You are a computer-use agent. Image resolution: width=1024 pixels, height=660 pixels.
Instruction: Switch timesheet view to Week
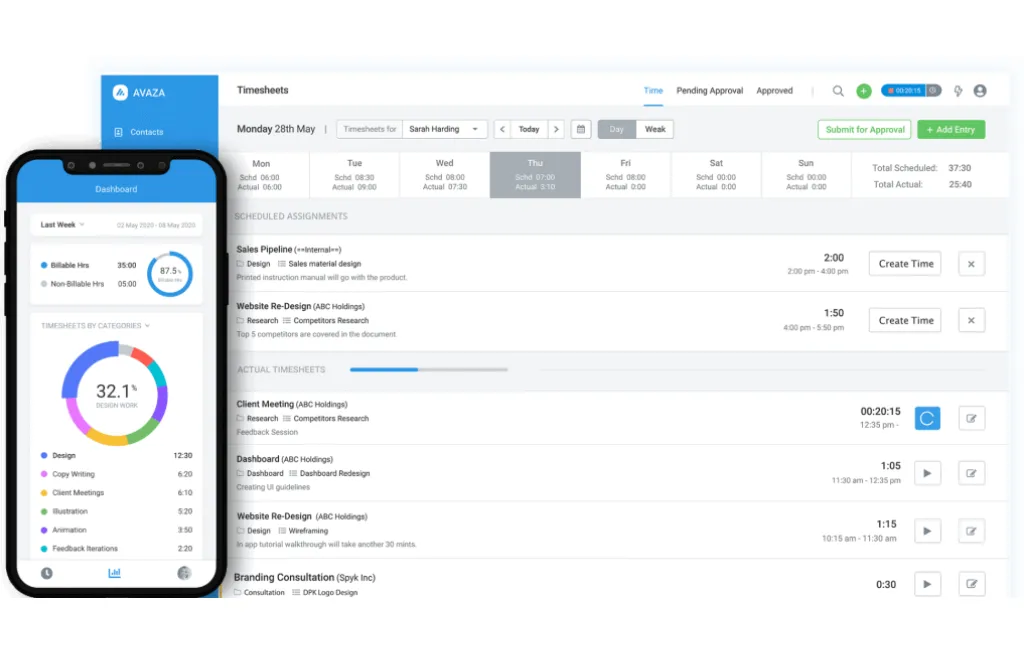655,129
